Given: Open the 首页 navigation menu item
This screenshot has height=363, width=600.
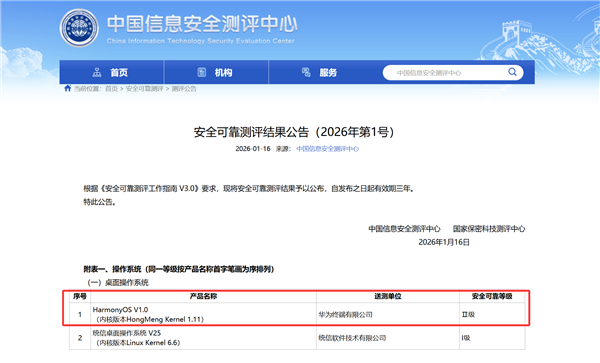Looking at the screenshot, I should (112, 72).
